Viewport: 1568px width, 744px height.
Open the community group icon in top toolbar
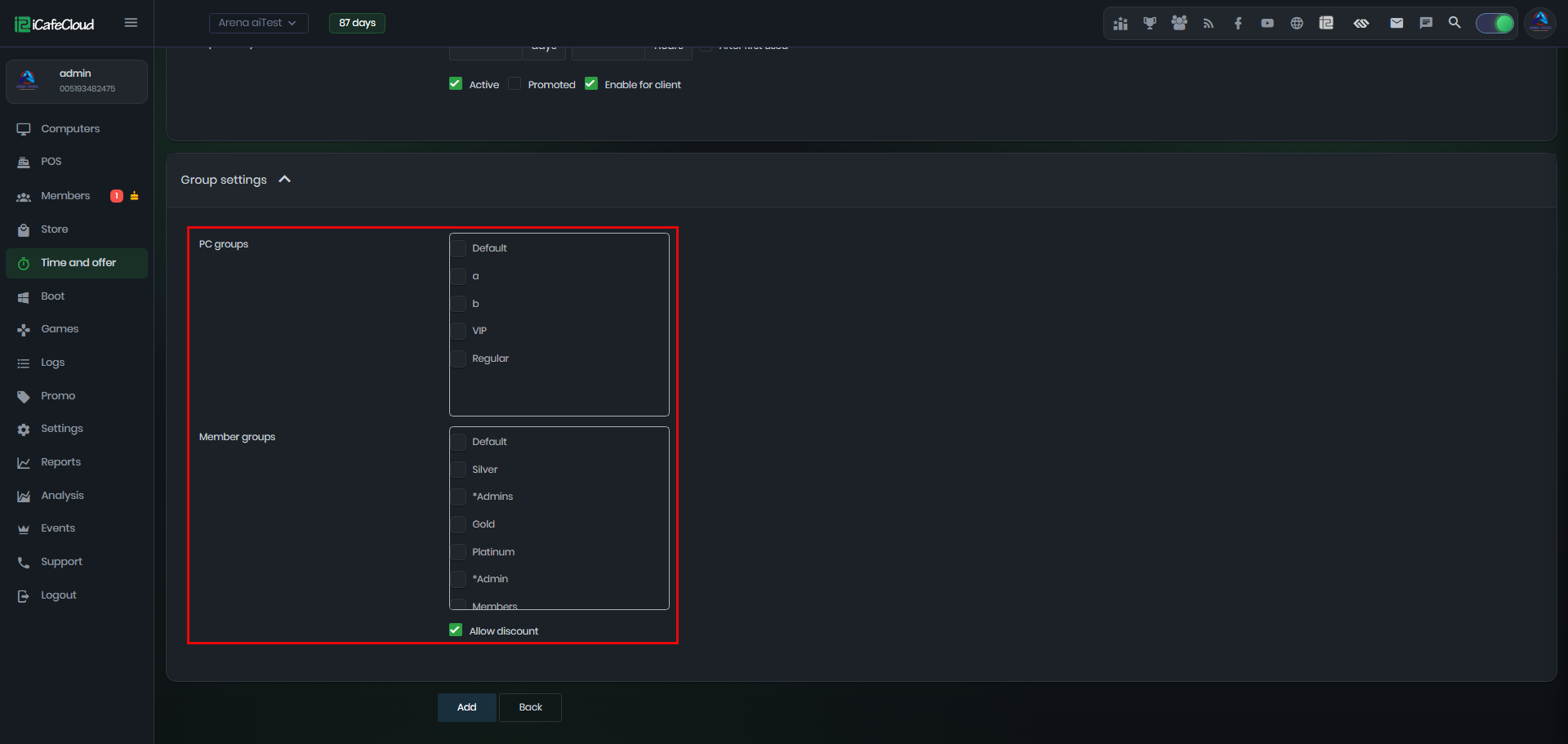tap(1179, 24)
